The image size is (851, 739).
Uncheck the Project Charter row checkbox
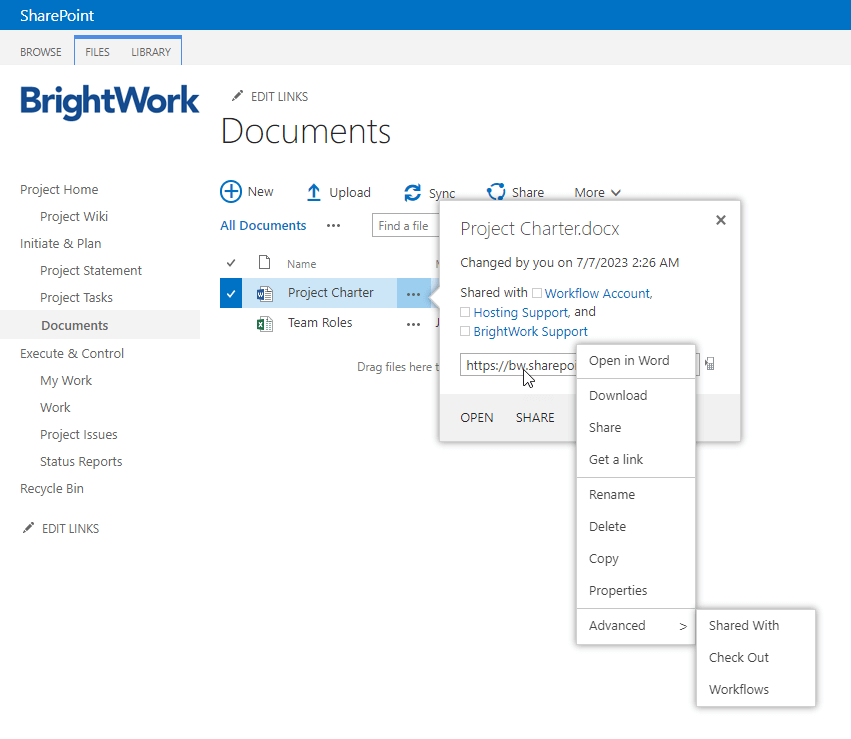(231, 294)
